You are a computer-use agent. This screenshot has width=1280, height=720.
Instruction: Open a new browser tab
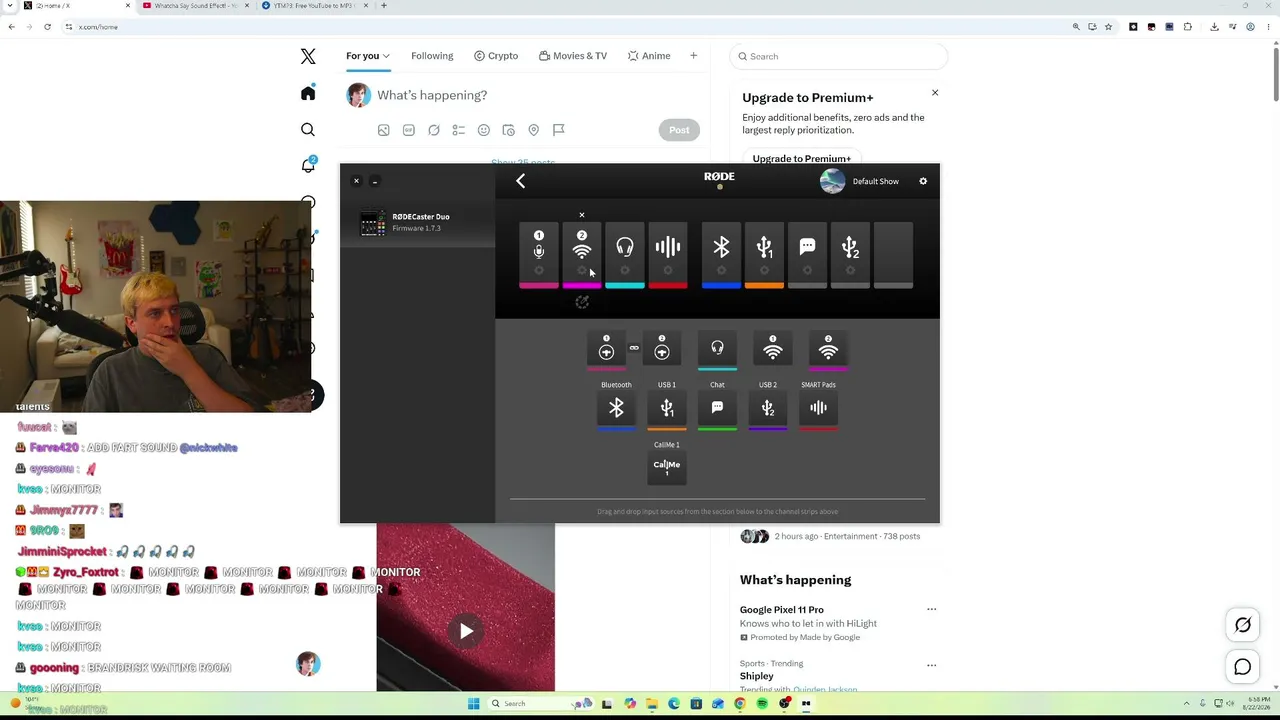point(384,6)
